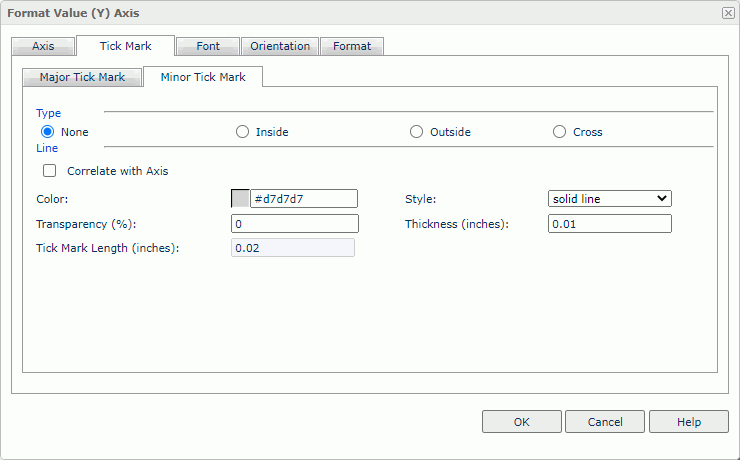Pick the Outside tick type option
740x460 pixels.
click(416, 132)
